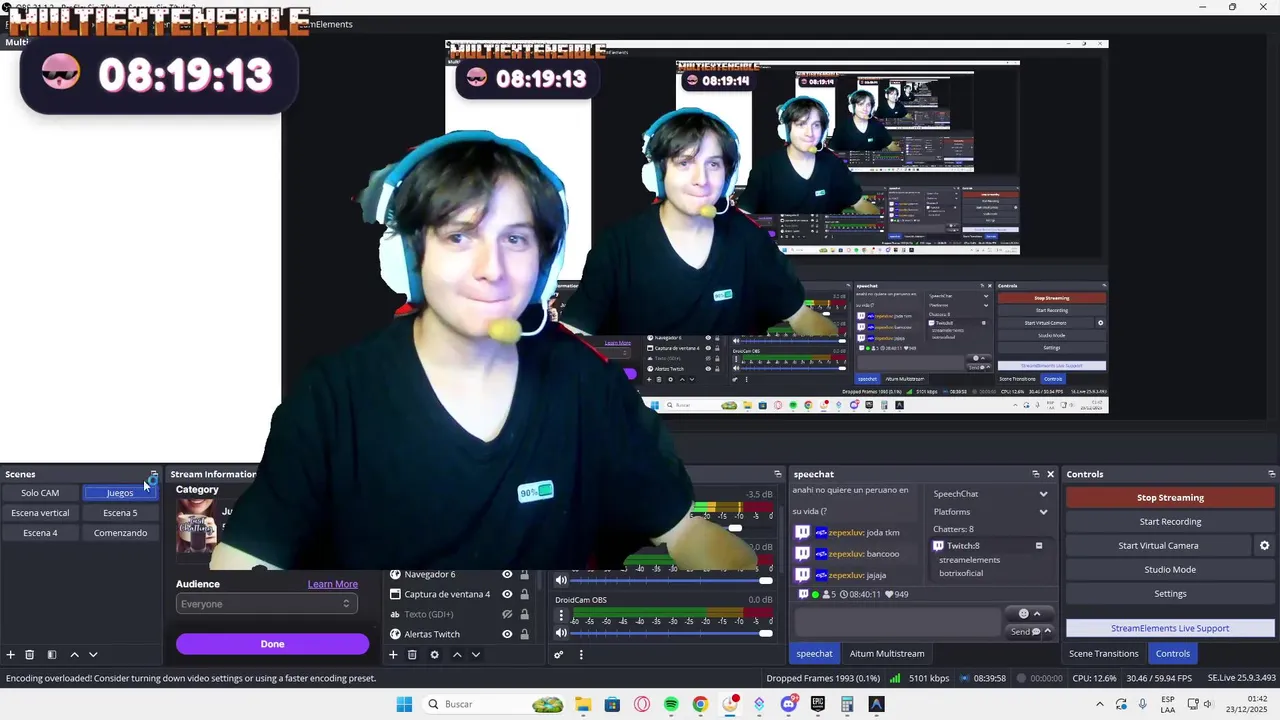1280x720 pixels.
Task: Move source up in Sources list
Action: [x=457, y=655]
